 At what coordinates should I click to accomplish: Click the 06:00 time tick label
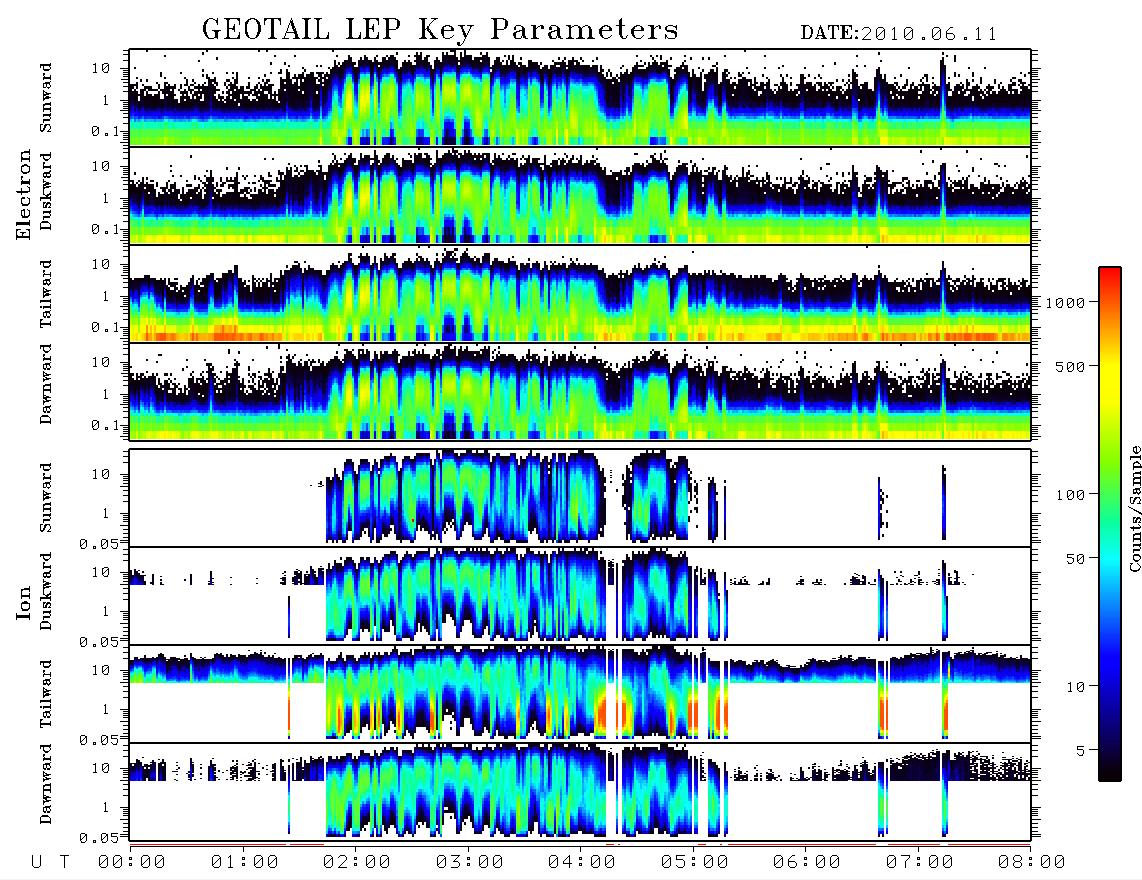[x=806, y=862]
